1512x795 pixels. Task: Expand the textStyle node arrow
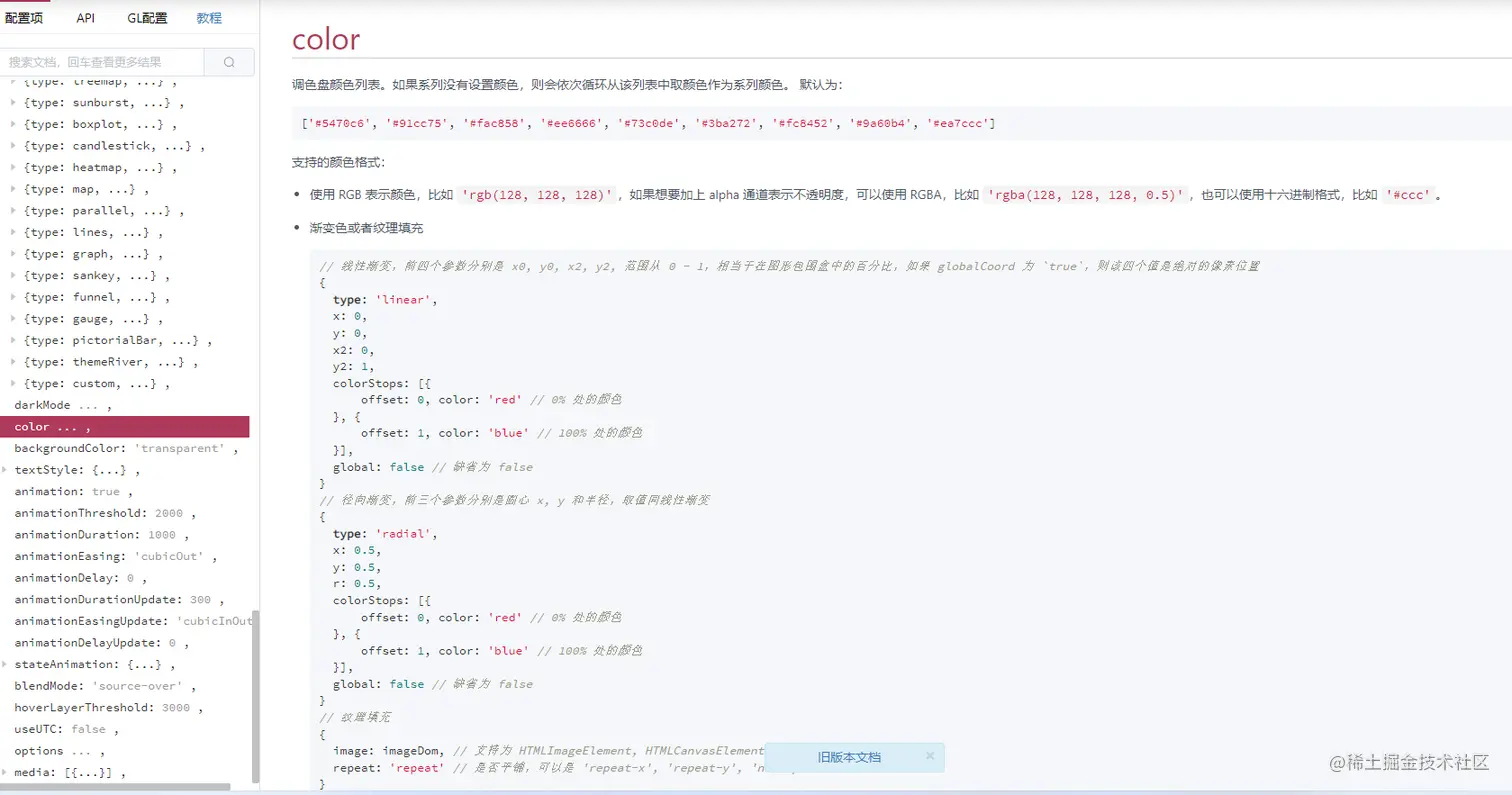point(5,469)
